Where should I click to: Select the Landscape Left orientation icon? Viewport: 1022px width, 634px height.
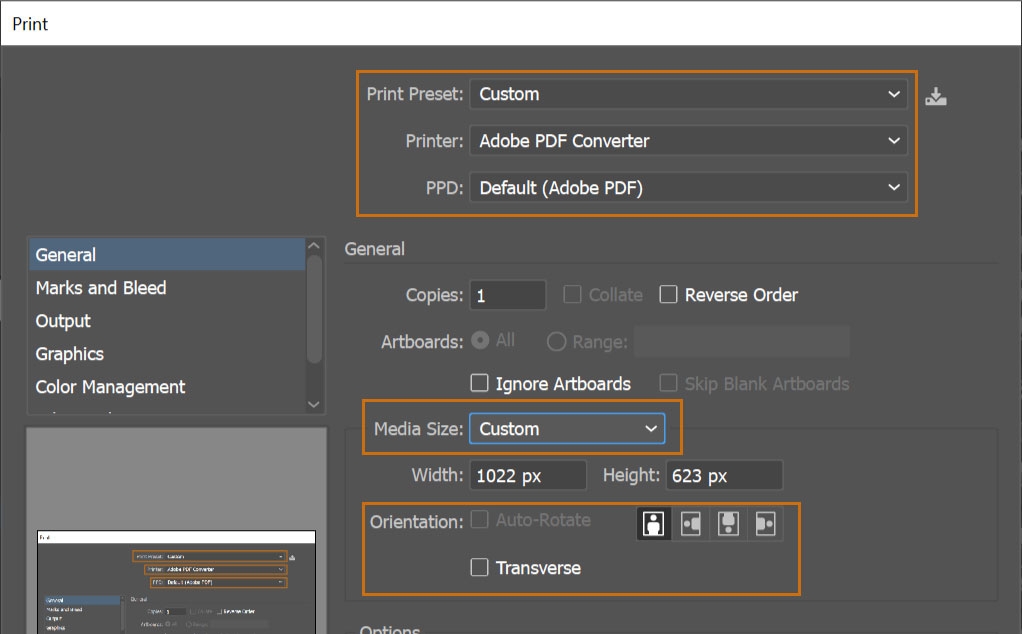tap(691, 521)
